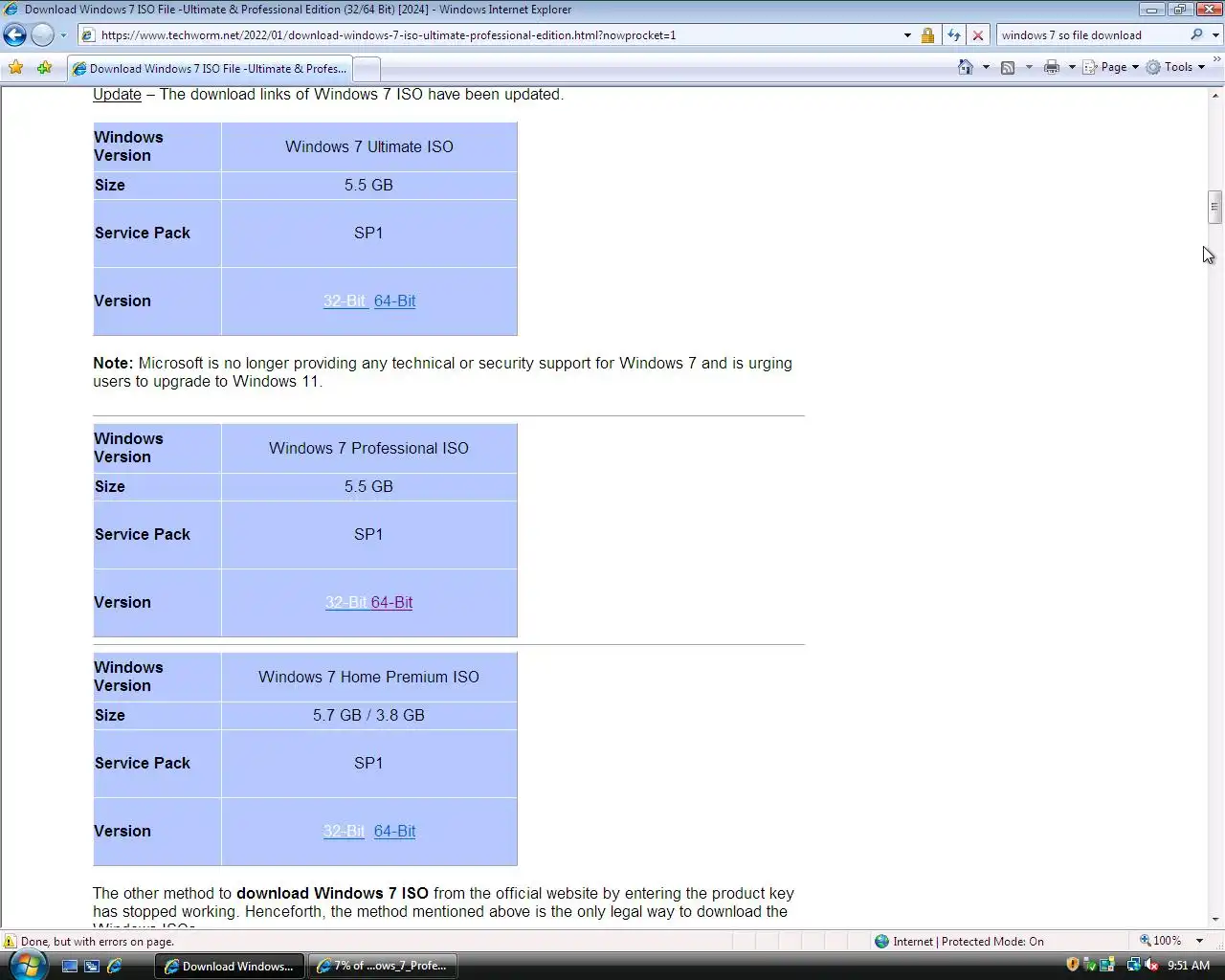The height and width of the screenshot is (980, 1225).
Task: Click the network connection tray icon
Action: tap(1133, 965)
